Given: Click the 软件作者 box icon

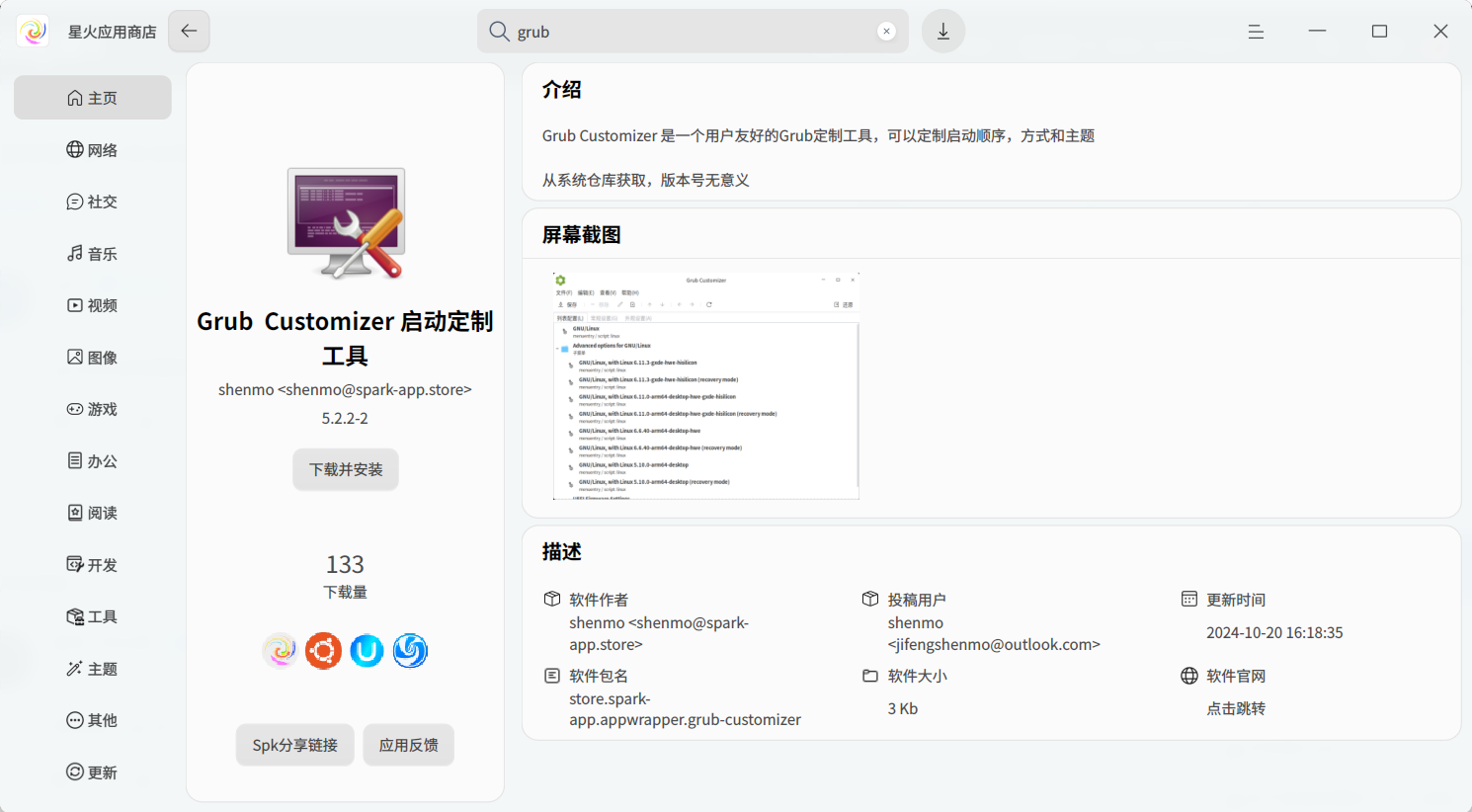Looking at the screenshot, I should [552, 599].
